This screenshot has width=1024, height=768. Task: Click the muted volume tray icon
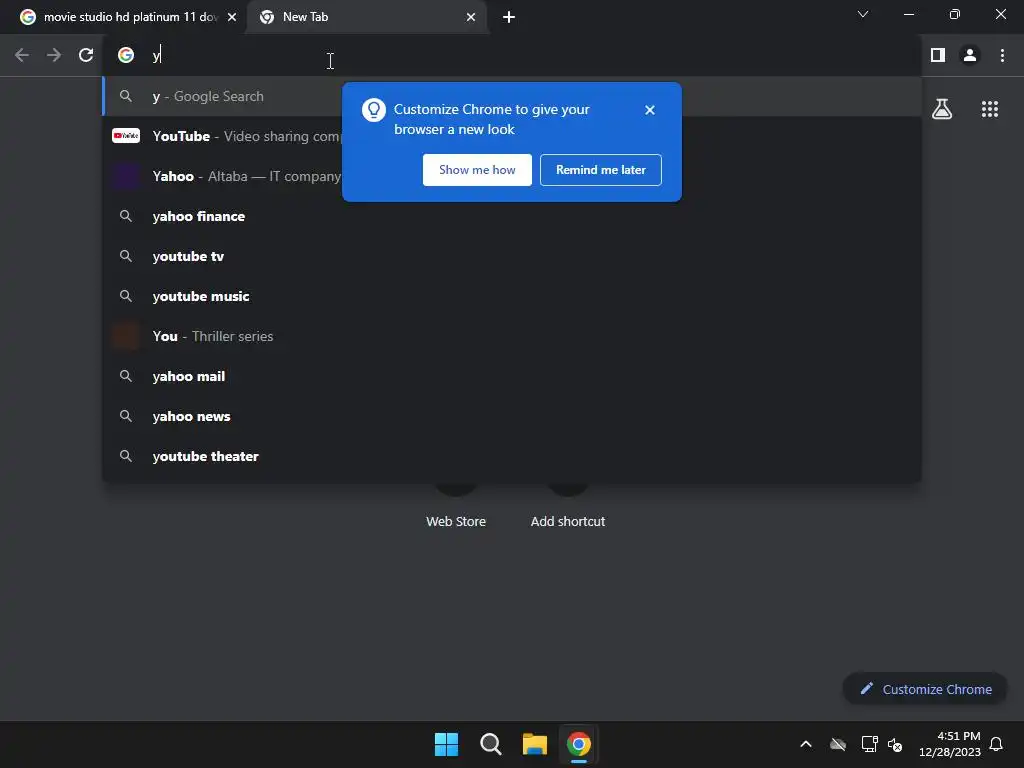coord(895,744)
